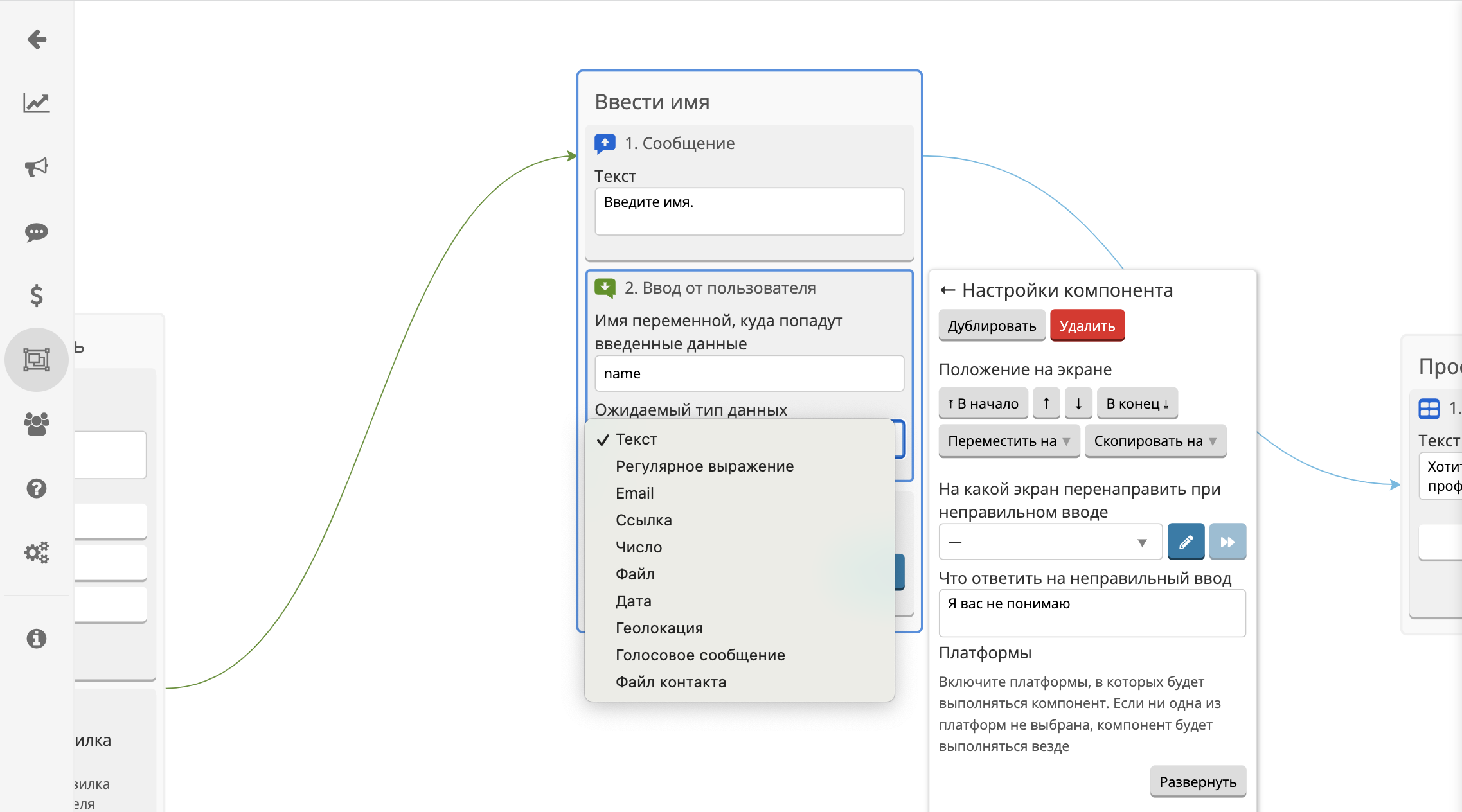Select Дата option

click(740, 601)
